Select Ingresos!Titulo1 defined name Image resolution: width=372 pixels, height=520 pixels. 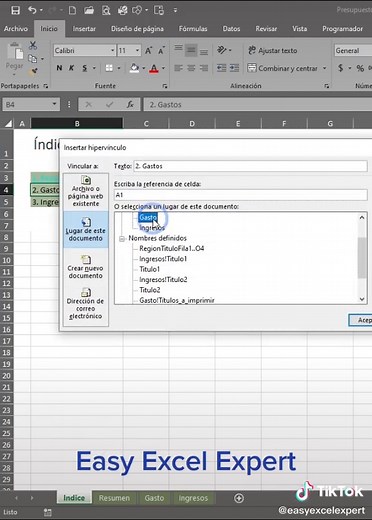point(163,259)
